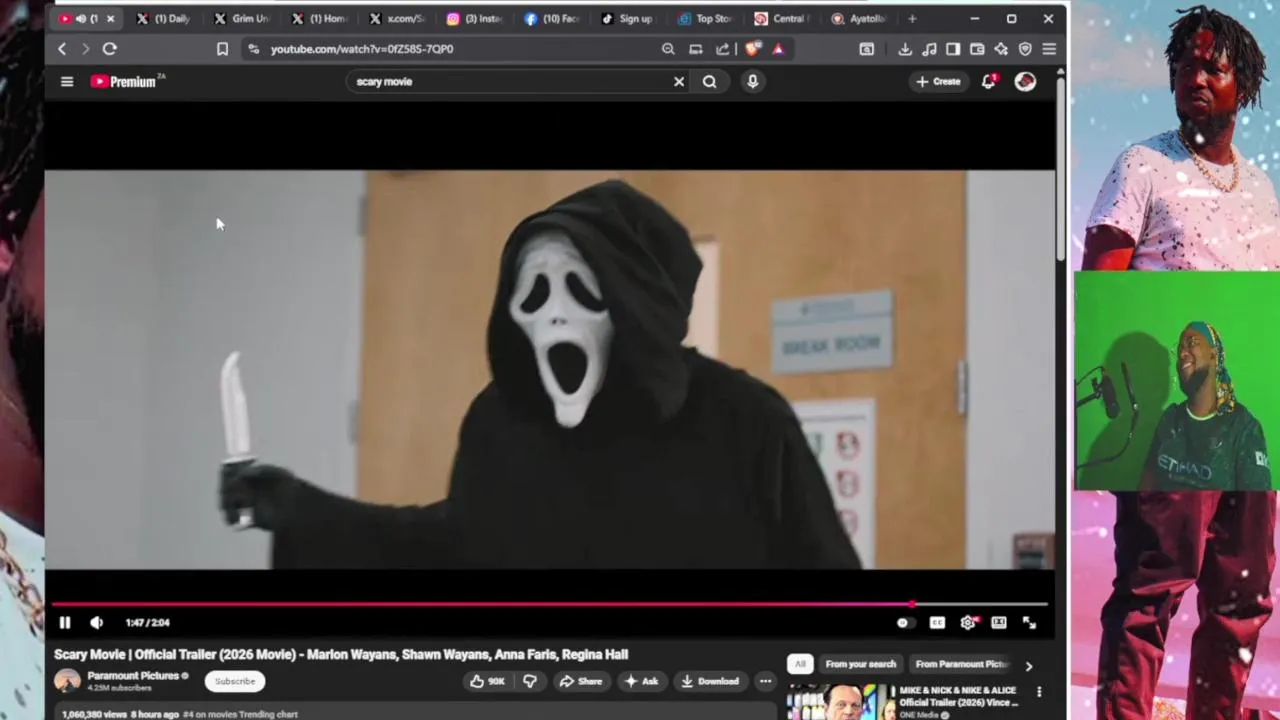1280x720 pixels.
Task: Switch to the 'Ayatolla' tab
Action: pyautogui.click(x=860, y=19)
